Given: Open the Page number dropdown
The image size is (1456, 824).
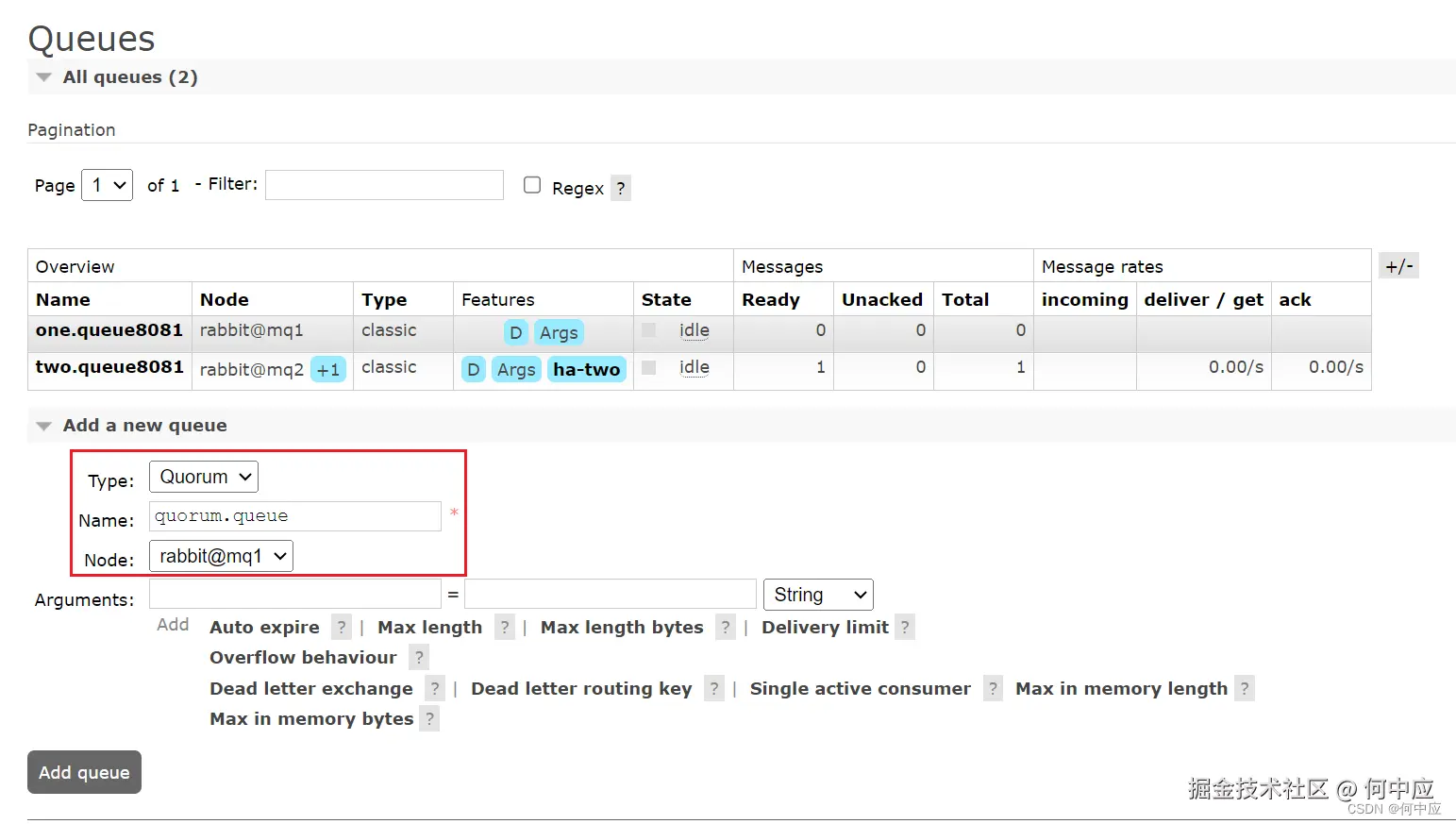Looking at the screenshot, I should click(107, 185).
